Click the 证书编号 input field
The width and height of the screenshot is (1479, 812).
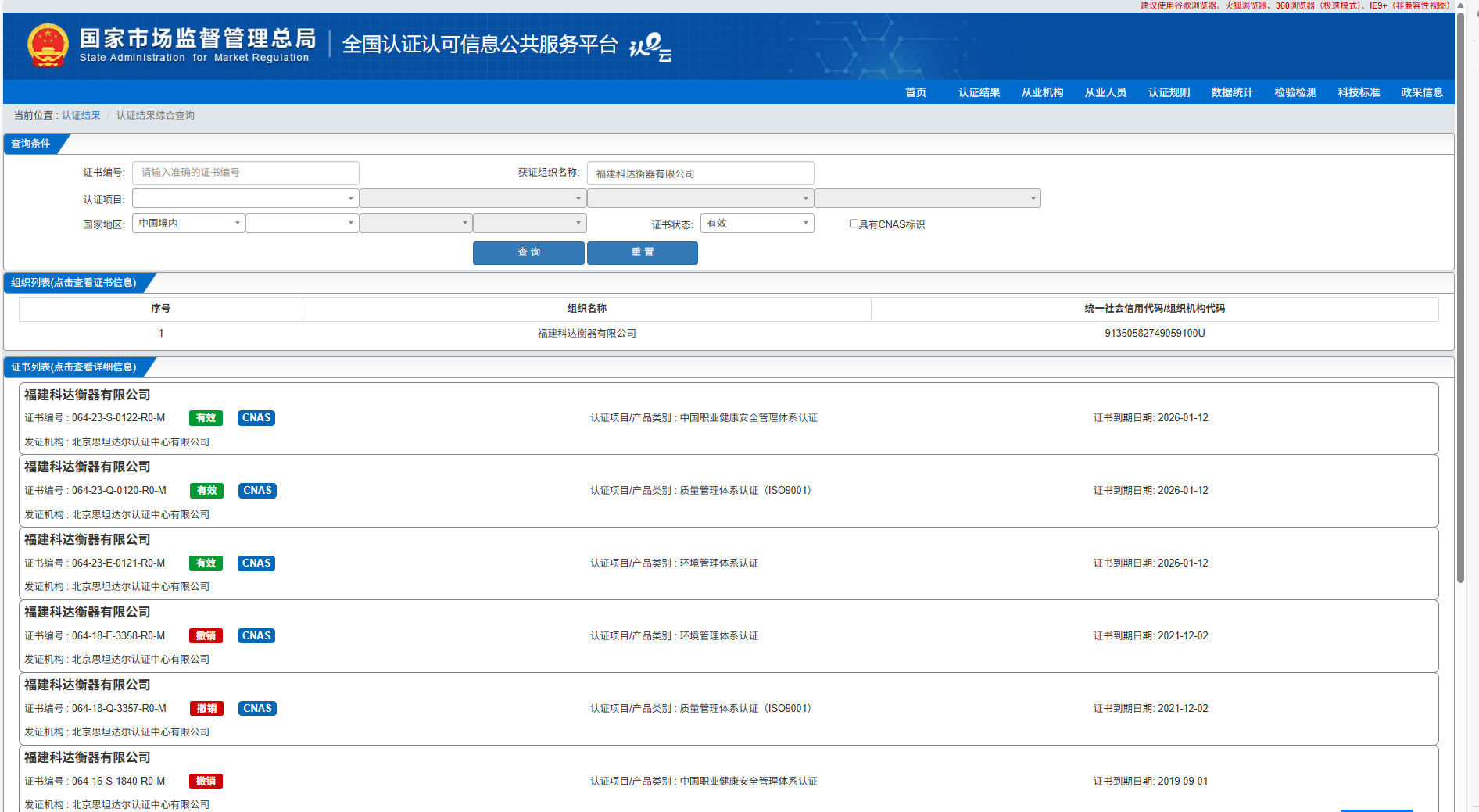pos(245,173)
